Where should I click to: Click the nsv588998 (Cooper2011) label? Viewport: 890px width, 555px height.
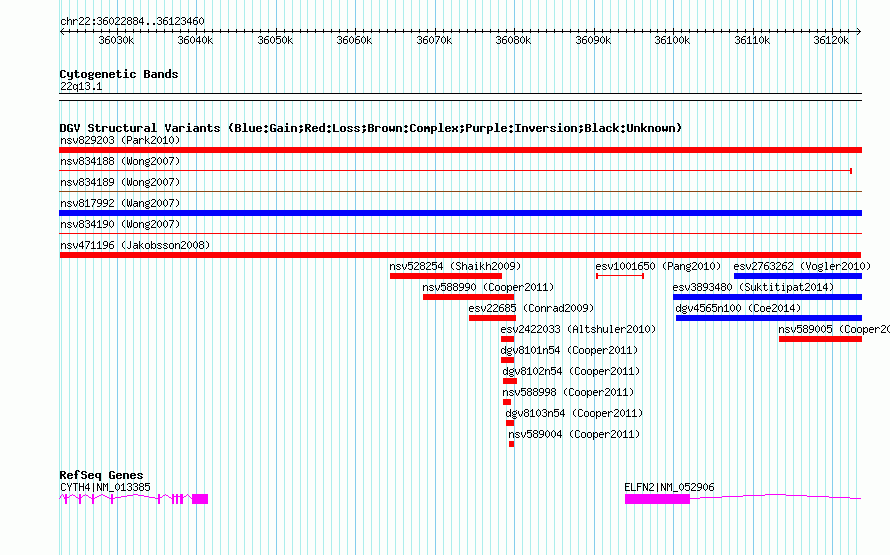[x=568, y=392]
